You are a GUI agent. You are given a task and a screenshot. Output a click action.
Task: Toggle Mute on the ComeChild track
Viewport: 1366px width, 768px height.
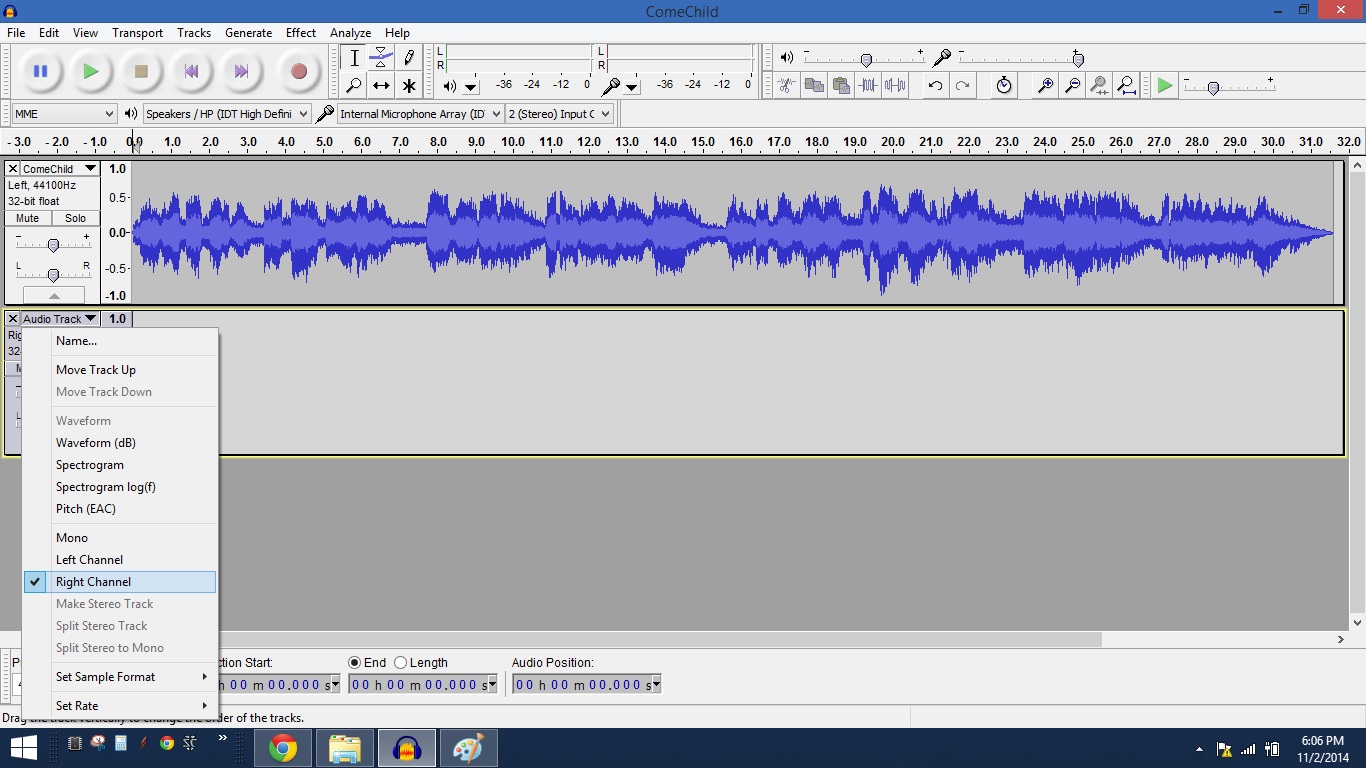coord(28,218)
